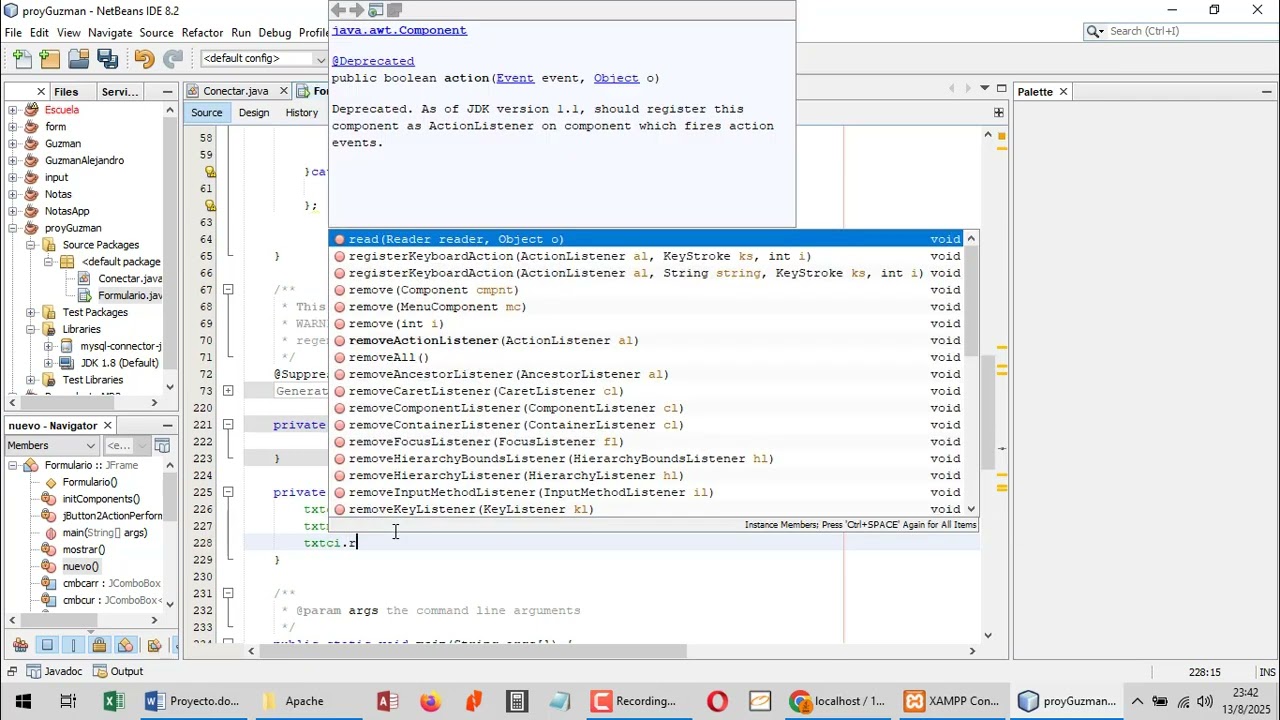Click the restore windows icon in status bar
Screen dimensions: 1280x720
11,671
